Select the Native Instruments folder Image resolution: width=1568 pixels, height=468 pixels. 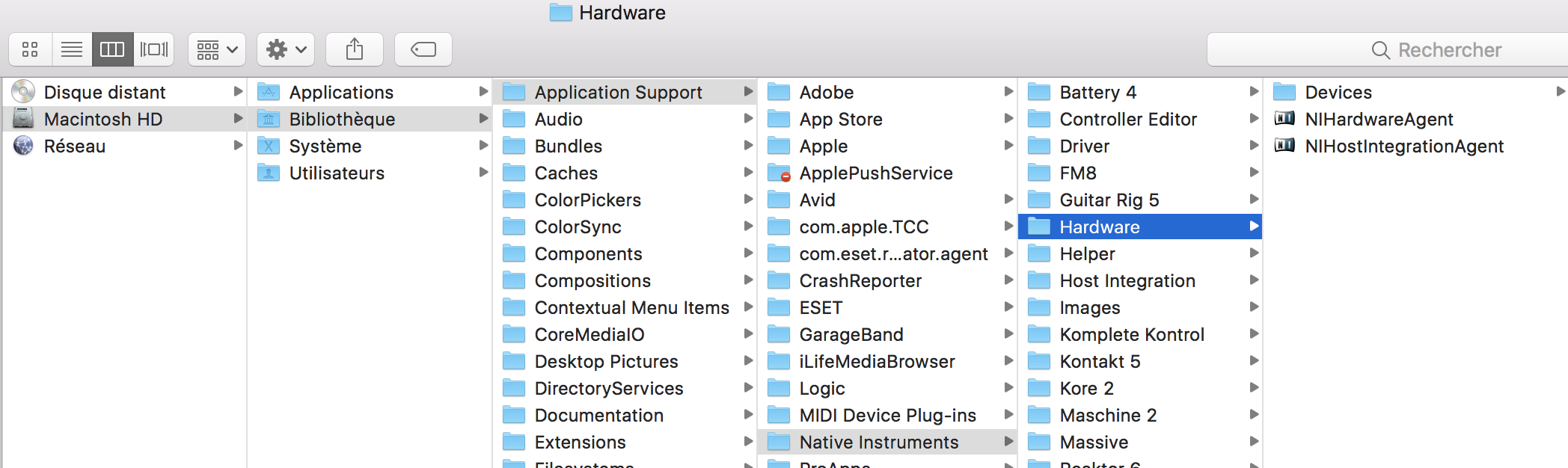(887, 442)
